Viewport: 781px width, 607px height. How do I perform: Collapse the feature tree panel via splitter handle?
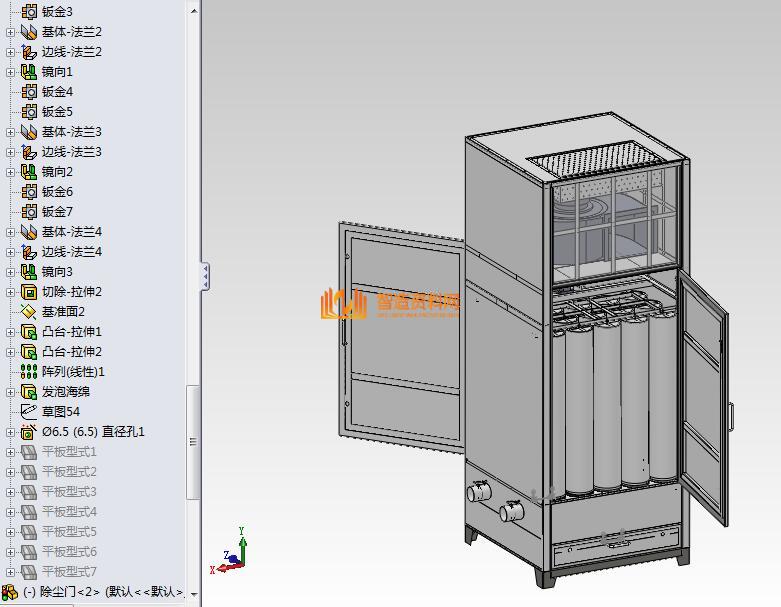(x=205, y=276)
